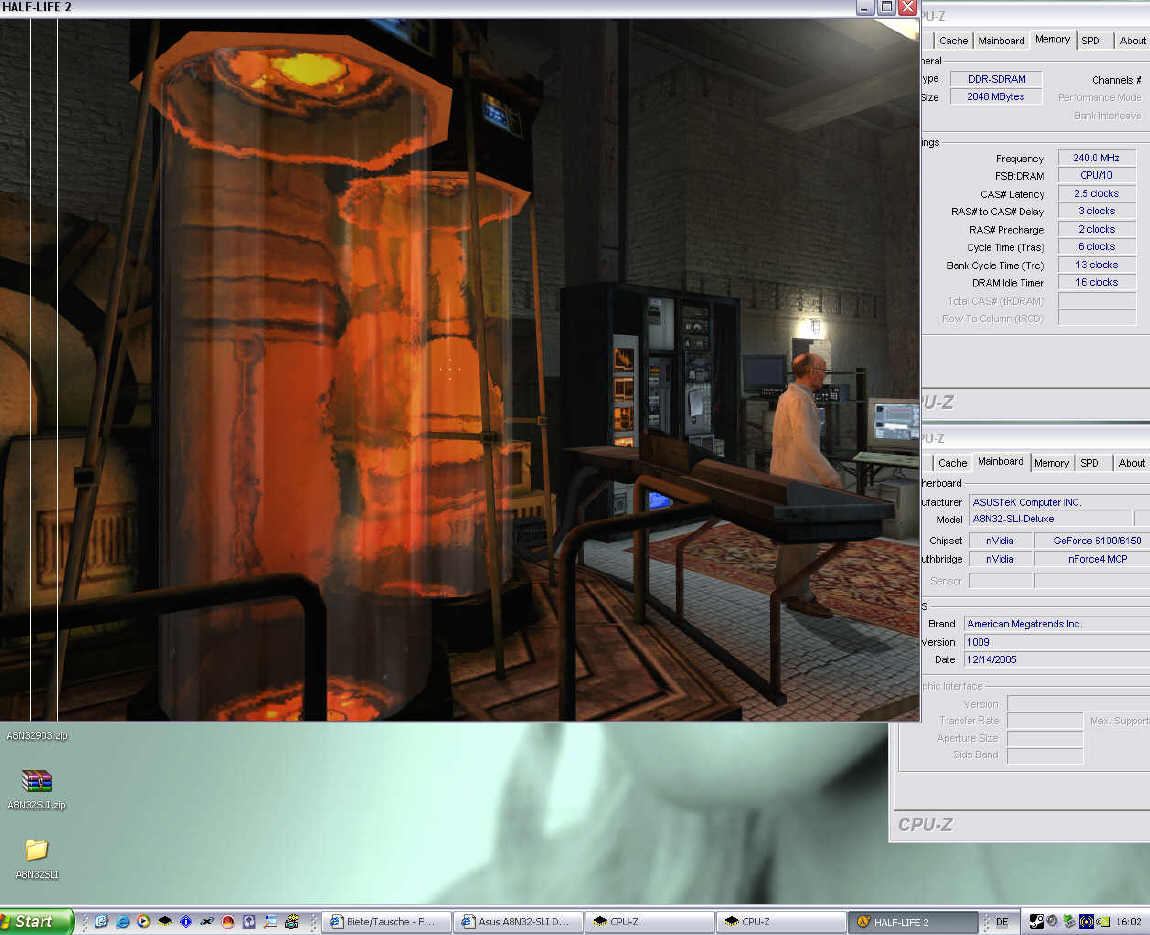1150x935 pixels.
Task: Click the DE language bar indicator
Action: coord(1002,922)
